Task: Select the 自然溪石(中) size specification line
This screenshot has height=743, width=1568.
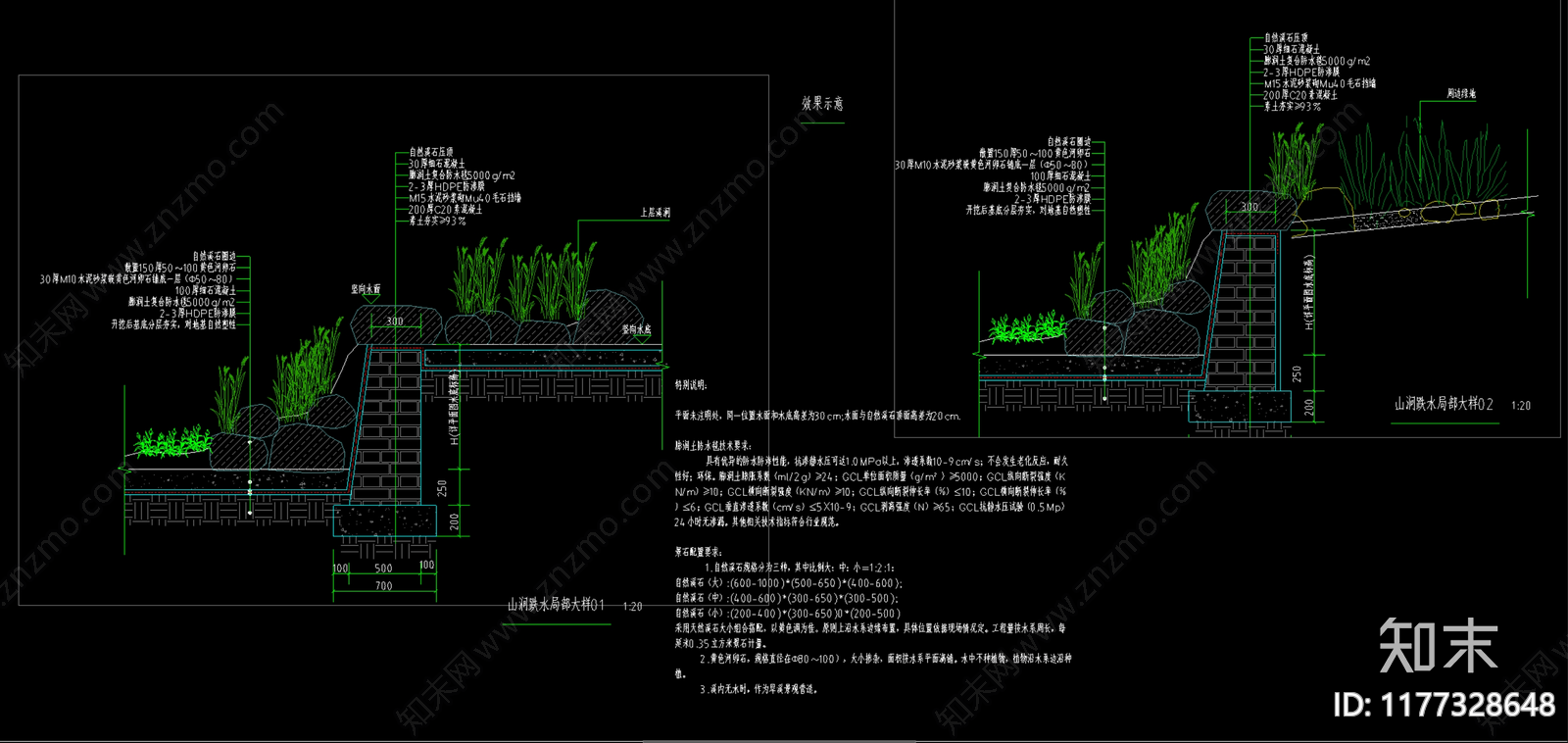Action: (787, 598)
